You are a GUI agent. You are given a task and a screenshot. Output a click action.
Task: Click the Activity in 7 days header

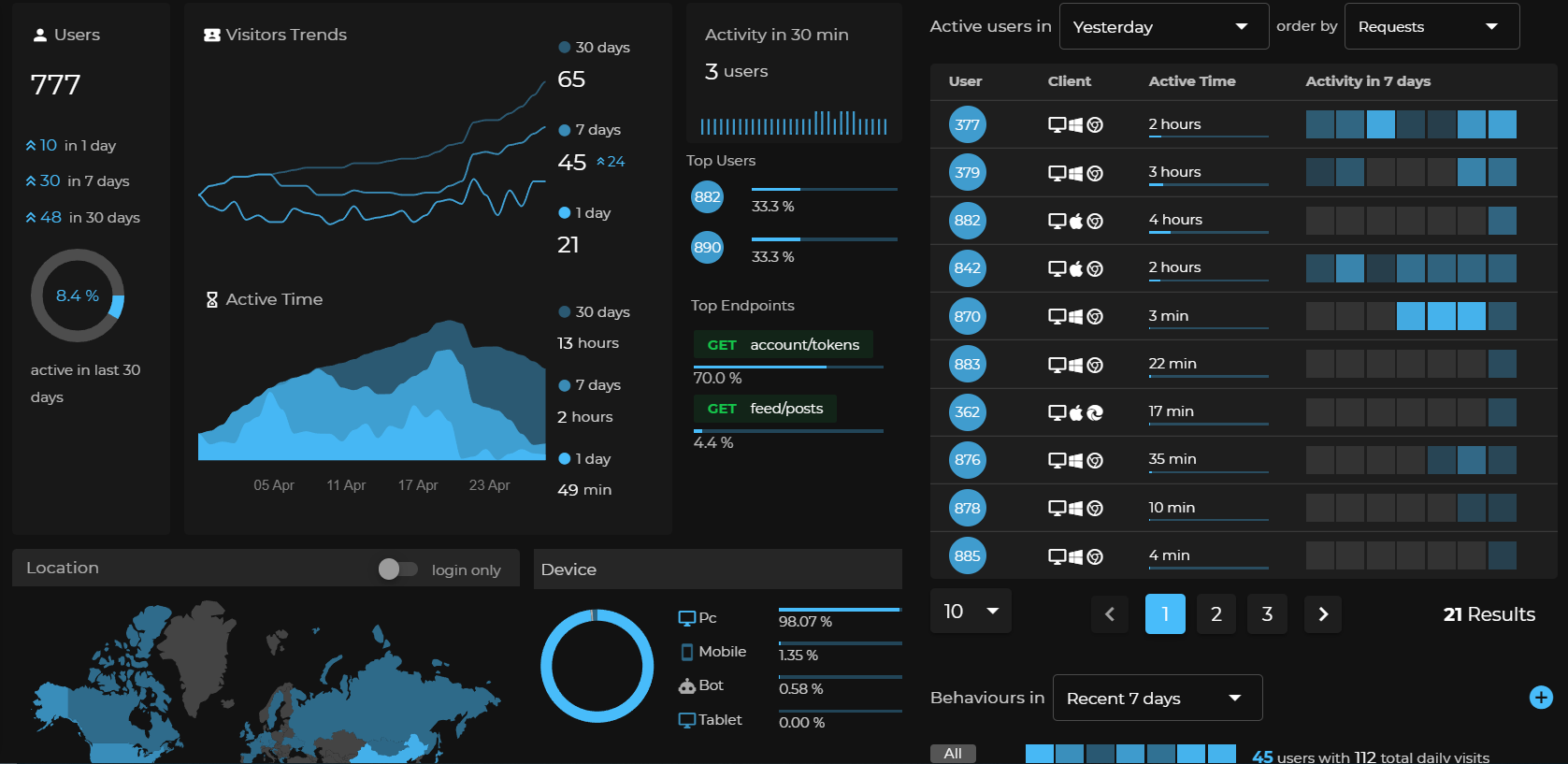click(1368, 81)
